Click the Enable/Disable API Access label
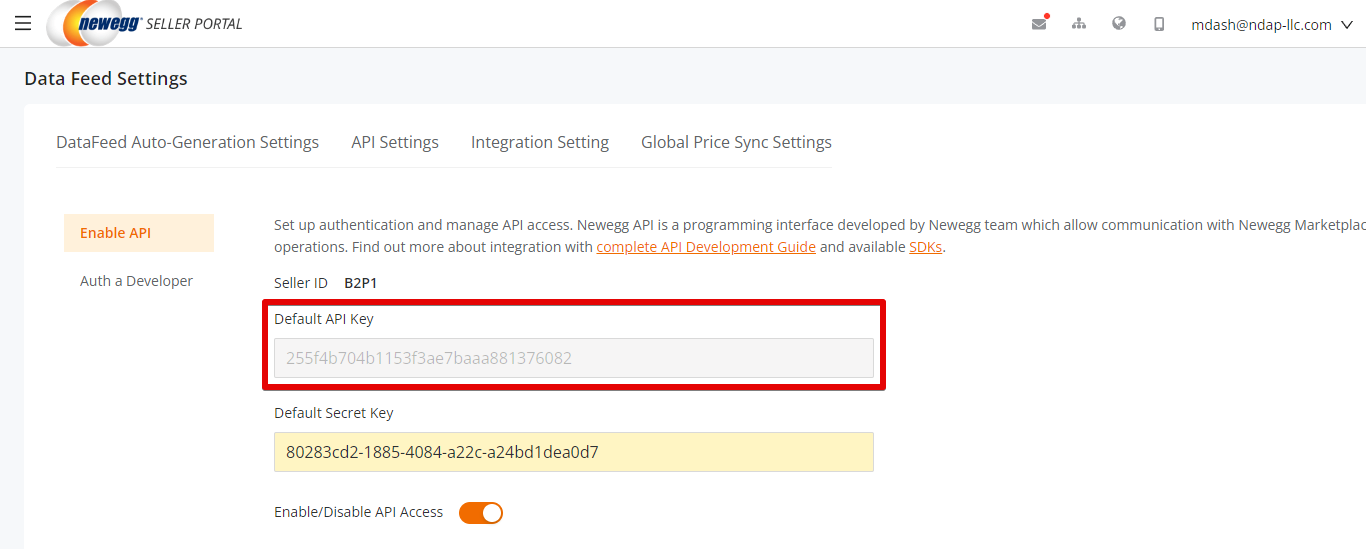 [359, 512]
